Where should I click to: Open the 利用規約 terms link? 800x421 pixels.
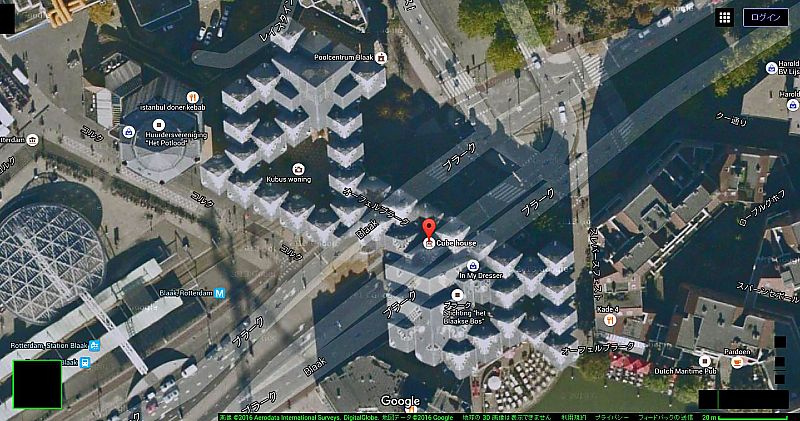pyautogui.click(x=573, y=417)
